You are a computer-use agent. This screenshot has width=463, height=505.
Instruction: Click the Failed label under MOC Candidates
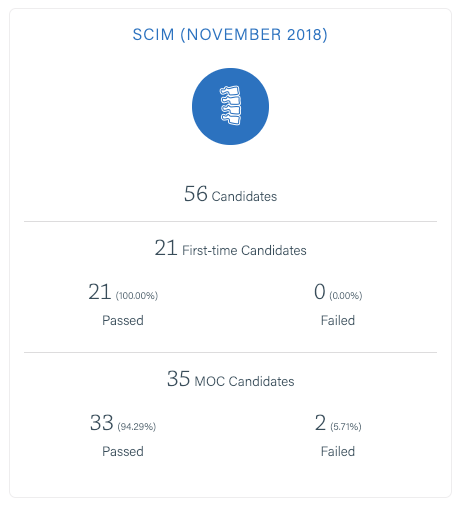point(338,451)
